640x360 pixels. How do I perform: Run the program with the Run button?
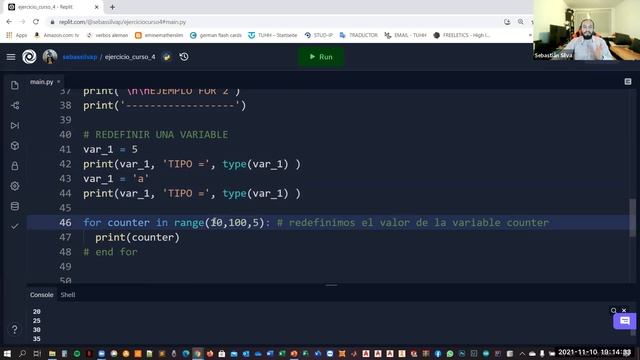pyautogui.click(x=321, y=57)
